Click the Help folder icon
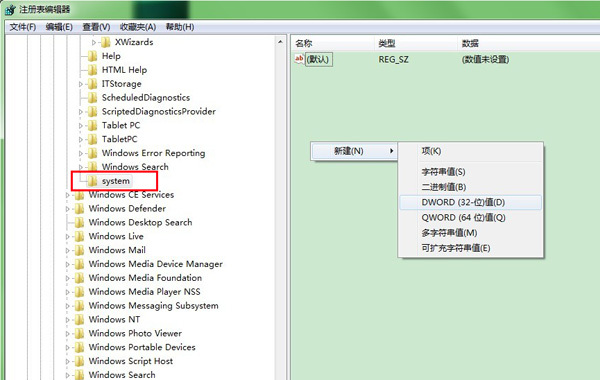 click(x=92, y=56)
